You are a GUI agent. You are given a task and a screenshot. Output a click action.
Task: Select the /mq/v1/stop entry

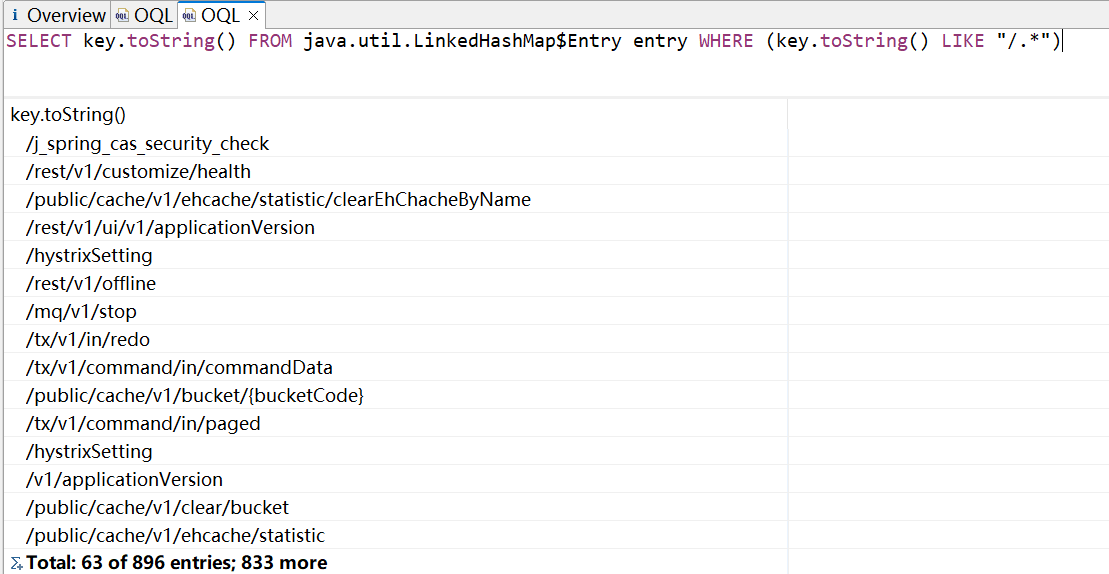(x=81, y=312)
